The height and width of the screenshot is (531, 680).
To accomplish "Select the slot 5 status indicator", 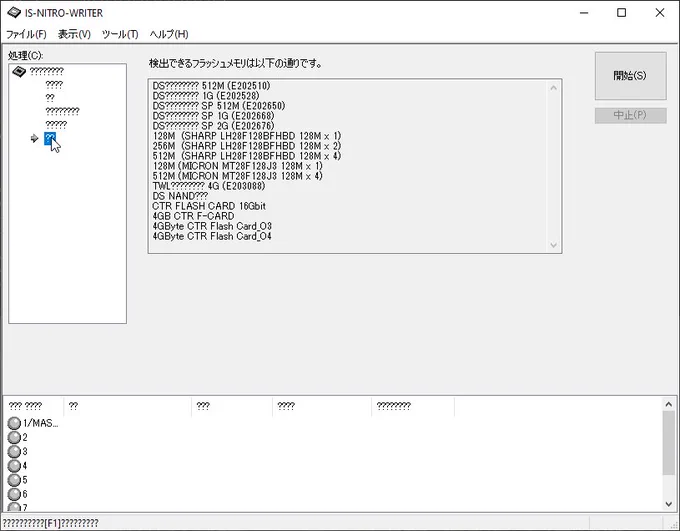I will [14, 480].
